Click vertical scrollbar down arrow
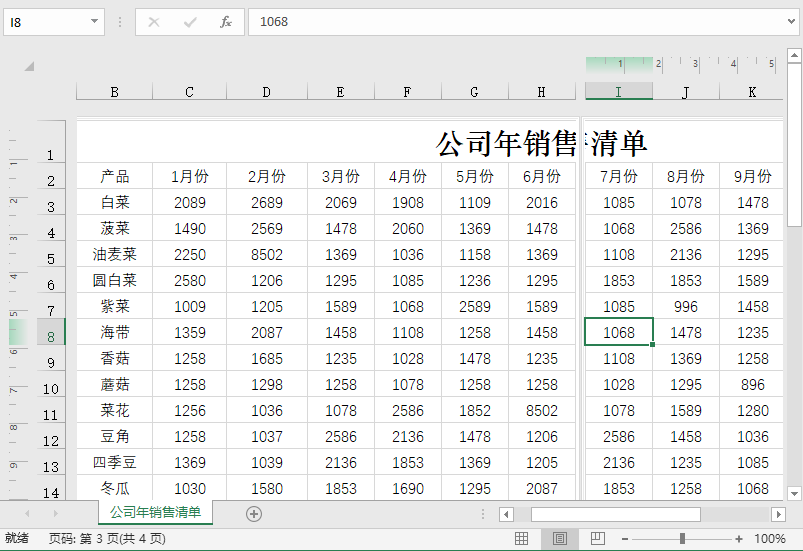Screen dimensions: 803x551 click(794, 494)
